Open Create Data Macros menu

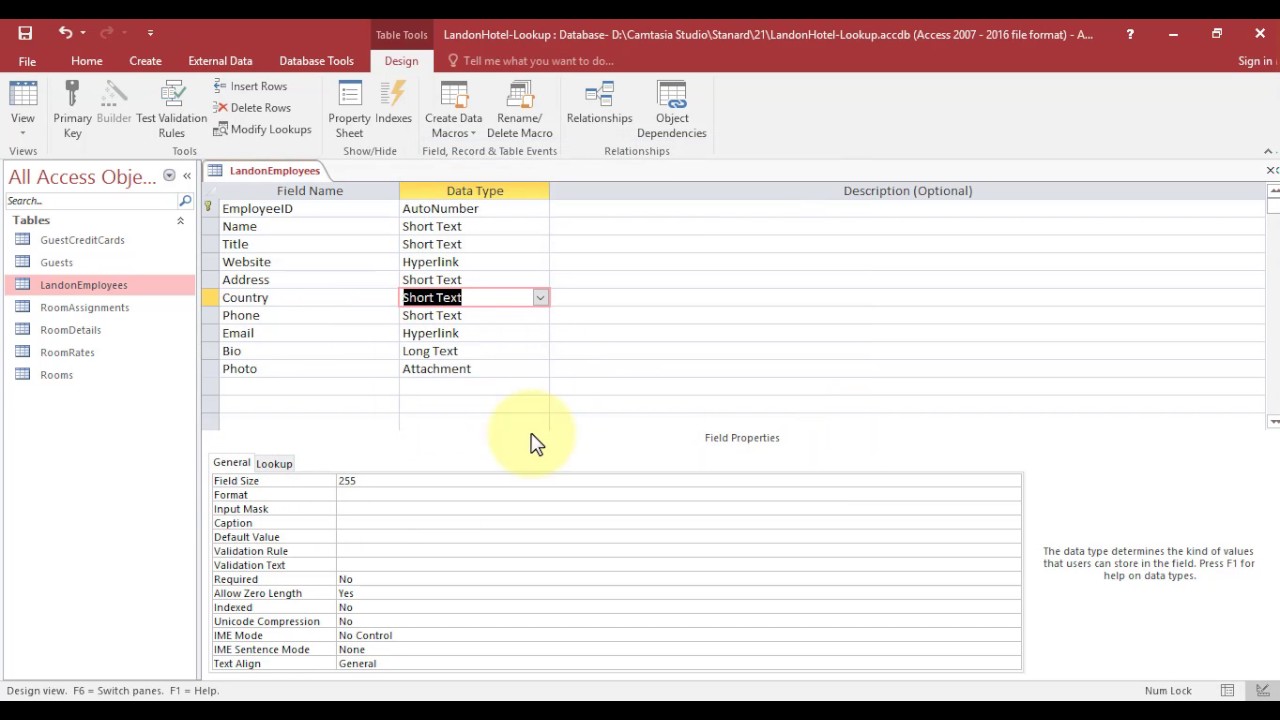point(454,110)
